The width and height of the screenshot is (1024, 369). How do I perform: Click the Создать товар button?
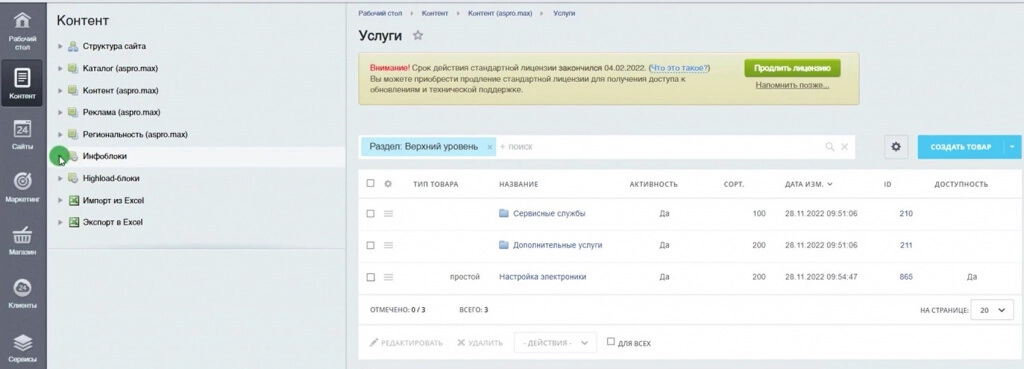point(961,147)
